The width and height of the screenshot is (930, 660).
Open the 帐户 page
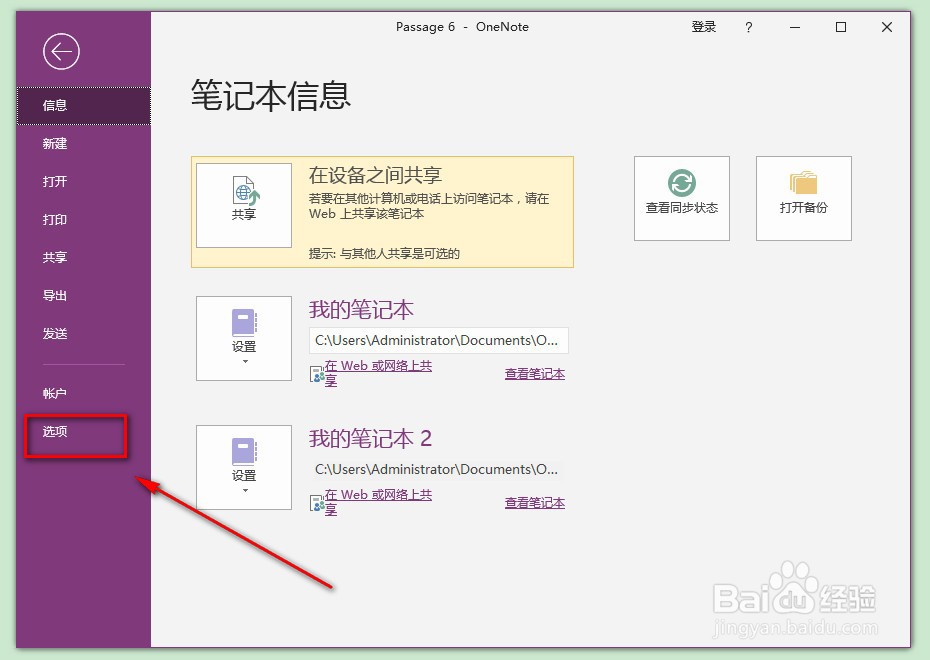[x=84, y=393]
